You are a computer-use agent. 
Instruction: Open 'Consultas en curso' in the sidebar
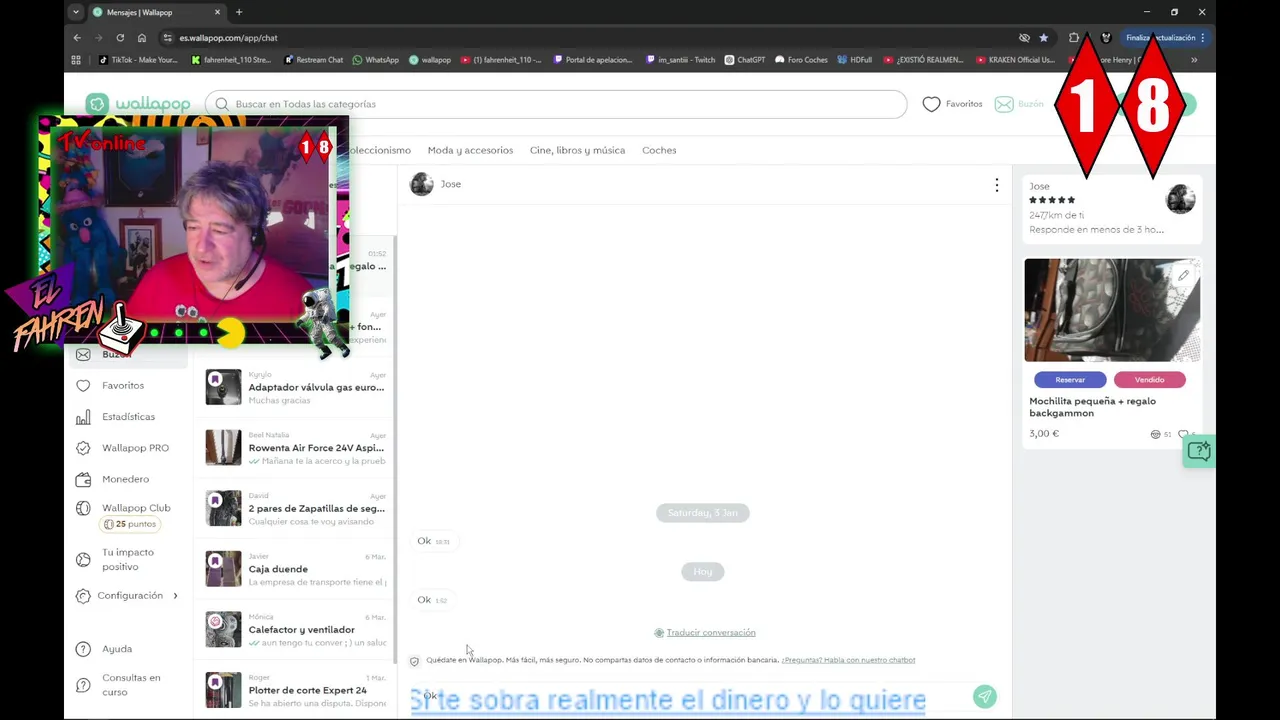click(x=131, y=684)
